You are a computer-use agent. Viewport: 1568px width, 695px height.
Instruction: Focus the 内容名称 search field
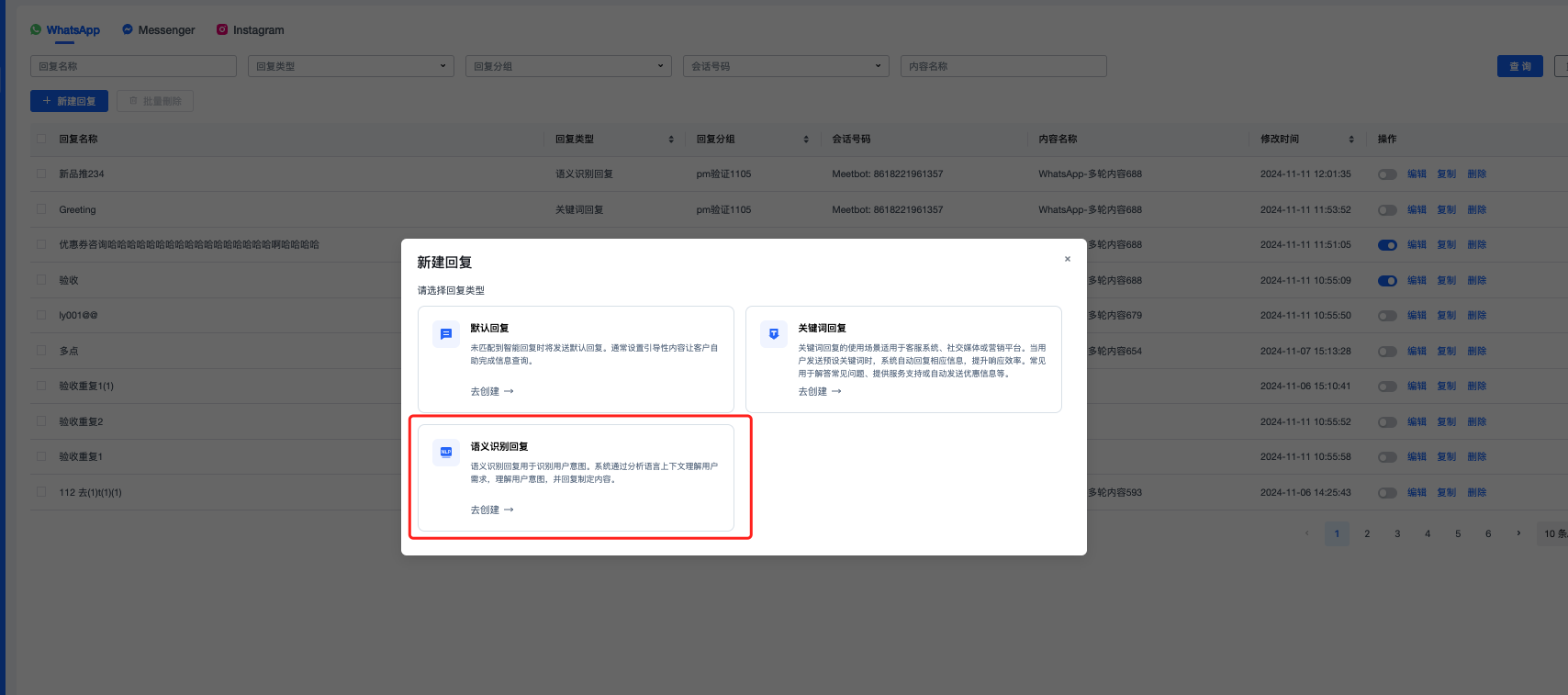(x=1003, y=66)
